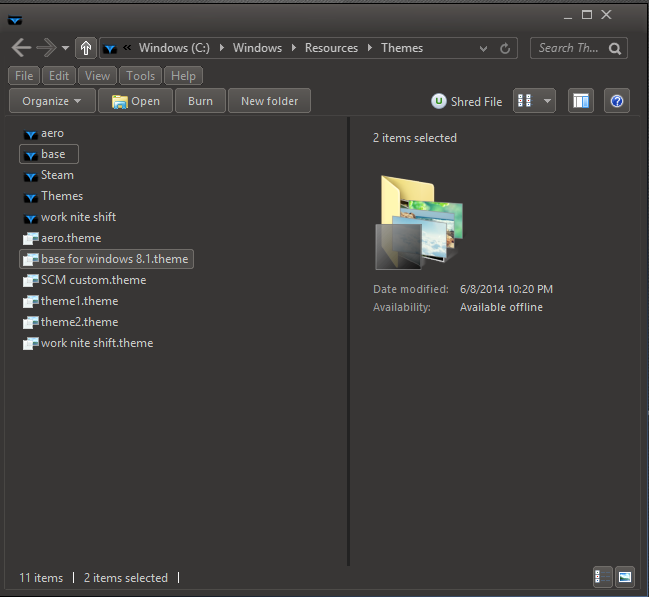Screen dimensions: 649x597
Task: Open the more view options arrow
Action: tap(547, 101)
